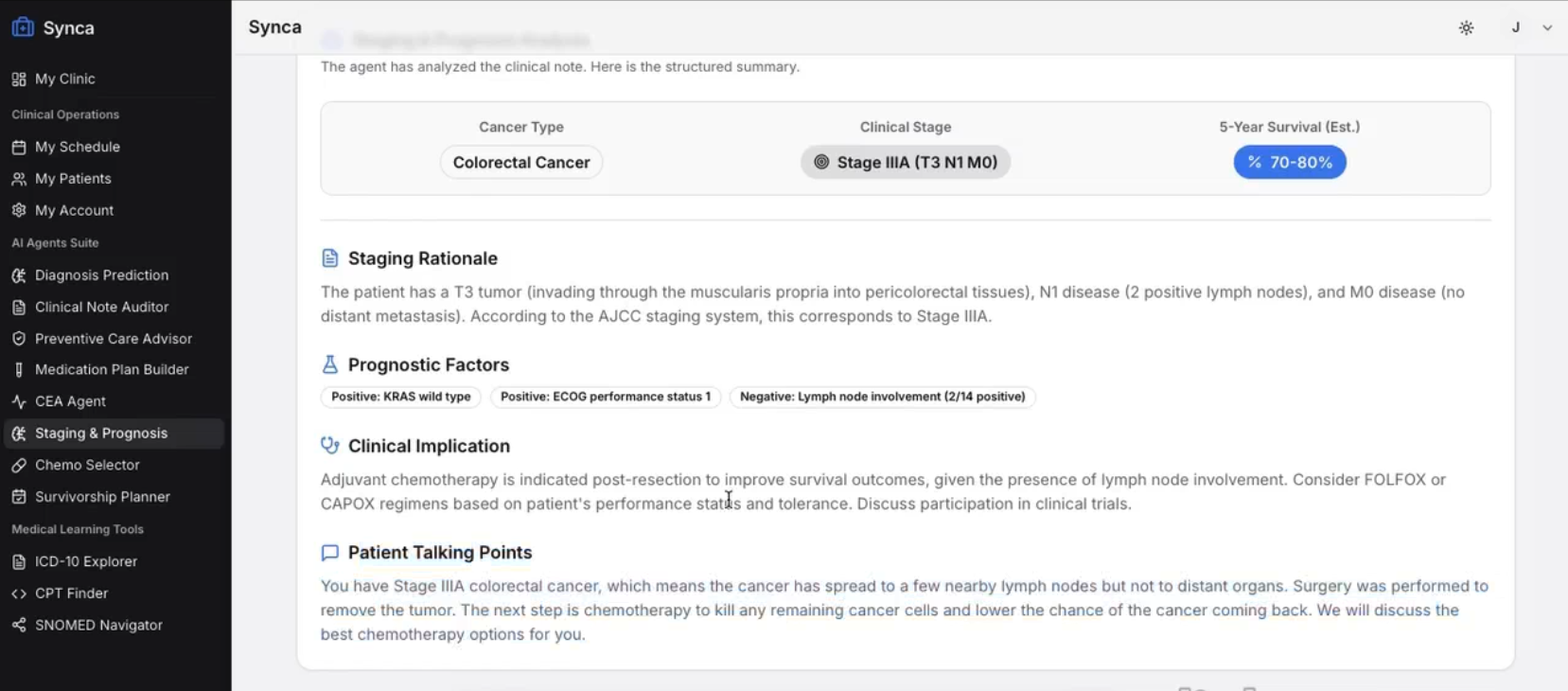The width and height of the screenshot is (1568, 691).
Task: Select Staging & Prognosis sidebar item
Action: click(x=115, y=433)
